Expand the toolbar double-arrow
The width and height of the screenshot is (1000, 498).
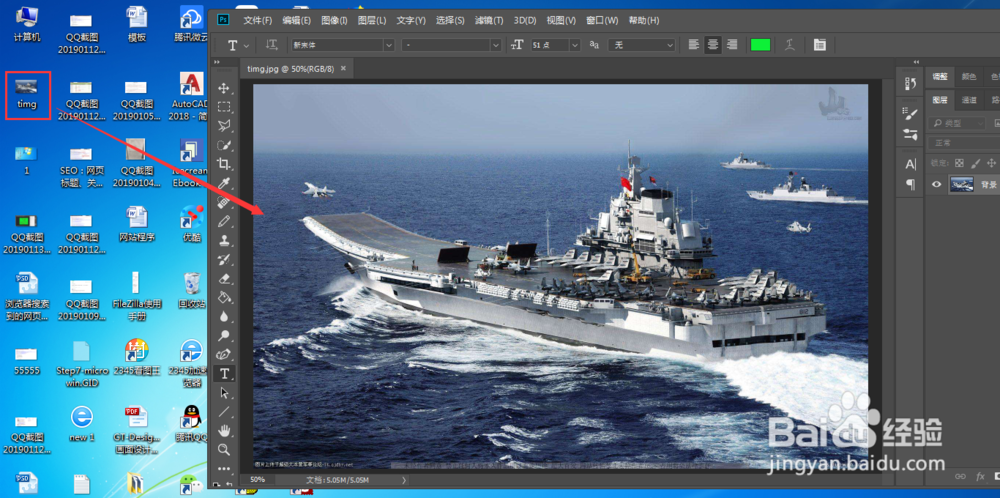tap(216, 62)
